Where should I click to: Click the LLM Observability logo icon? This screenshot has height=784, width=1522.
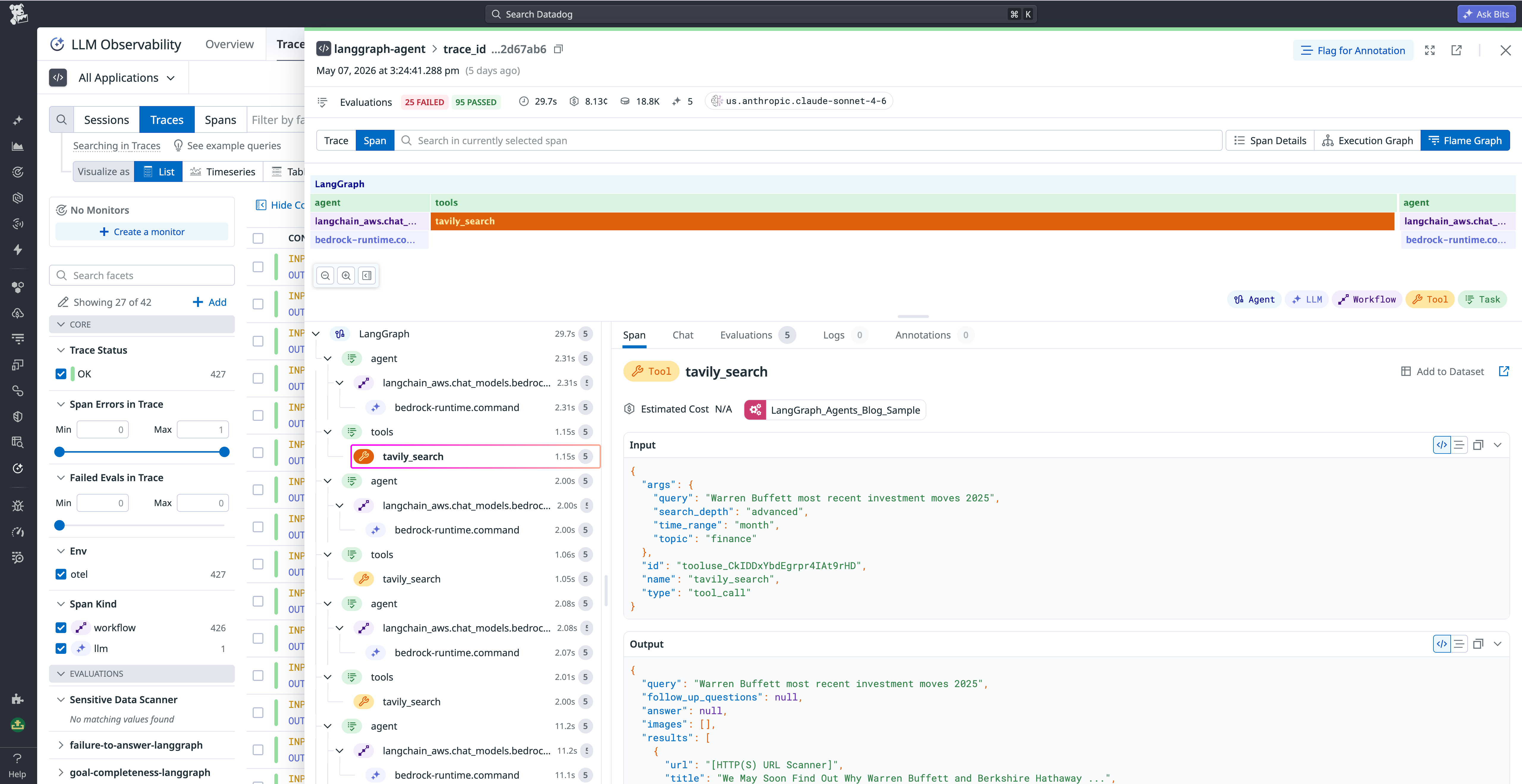[x=57, y=44]
